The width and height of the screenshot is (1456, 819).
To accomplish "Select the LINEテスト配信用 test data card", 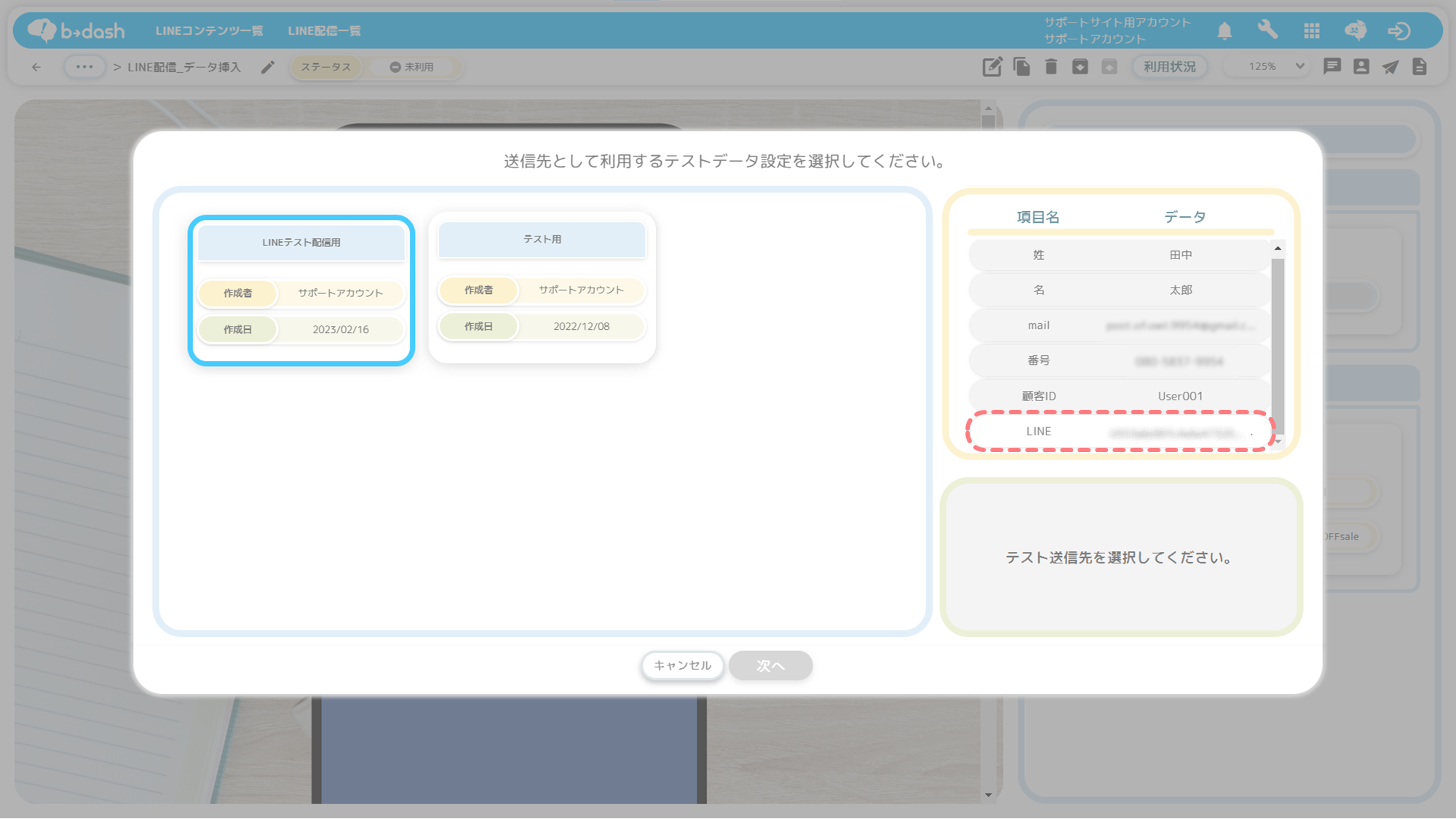I will click(x=301, y=290).
